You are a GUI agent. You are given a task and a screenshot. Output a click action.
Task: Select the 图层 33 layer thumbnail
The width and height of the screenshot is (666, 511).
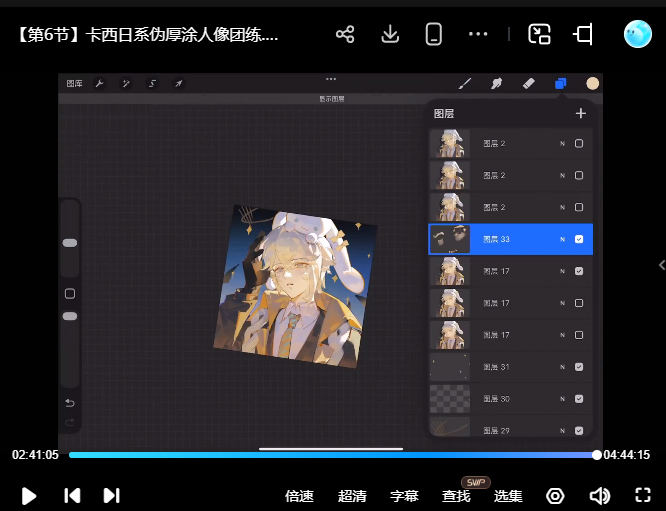point(450,239)
